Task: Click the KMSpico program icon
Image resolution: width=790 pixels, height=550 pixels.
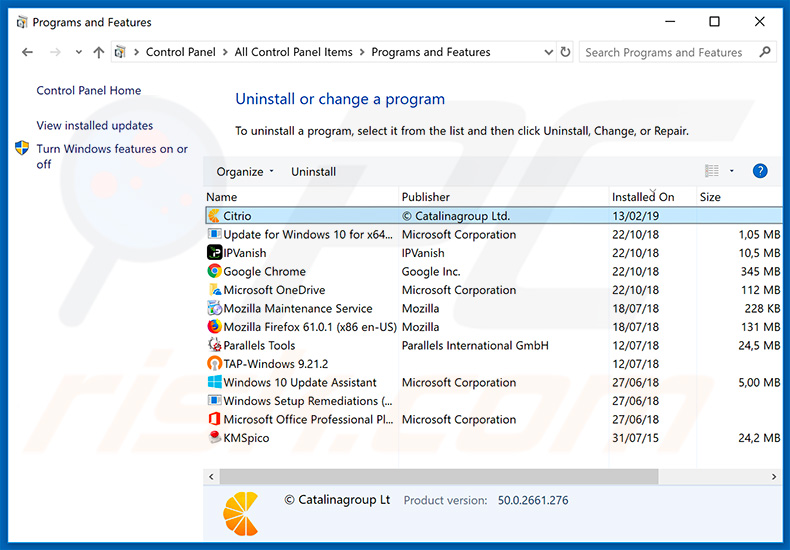Action: point(214,438)
